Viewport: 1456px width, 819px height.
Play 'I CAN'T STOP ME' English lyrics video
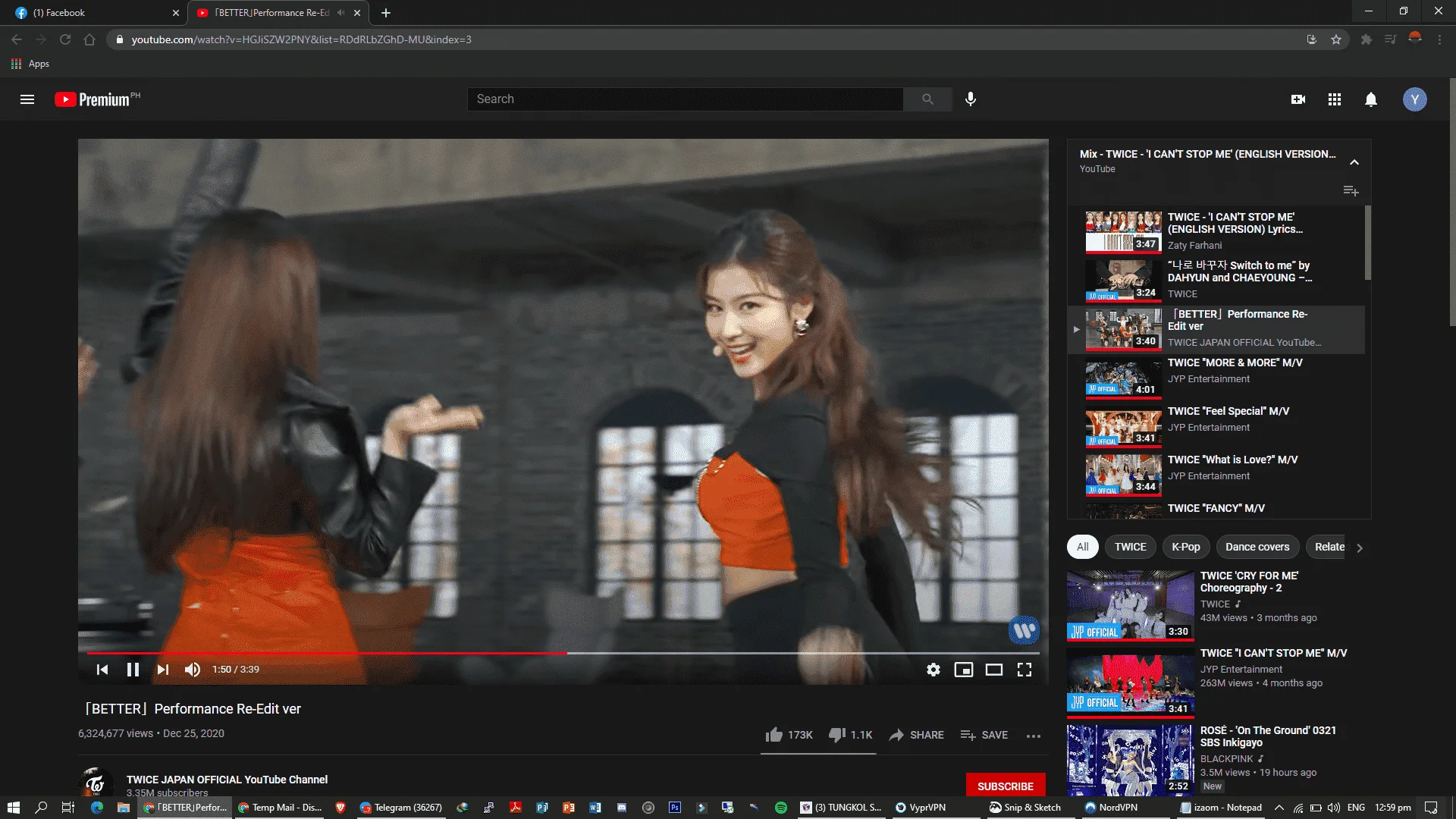[x=1216, y=231]
